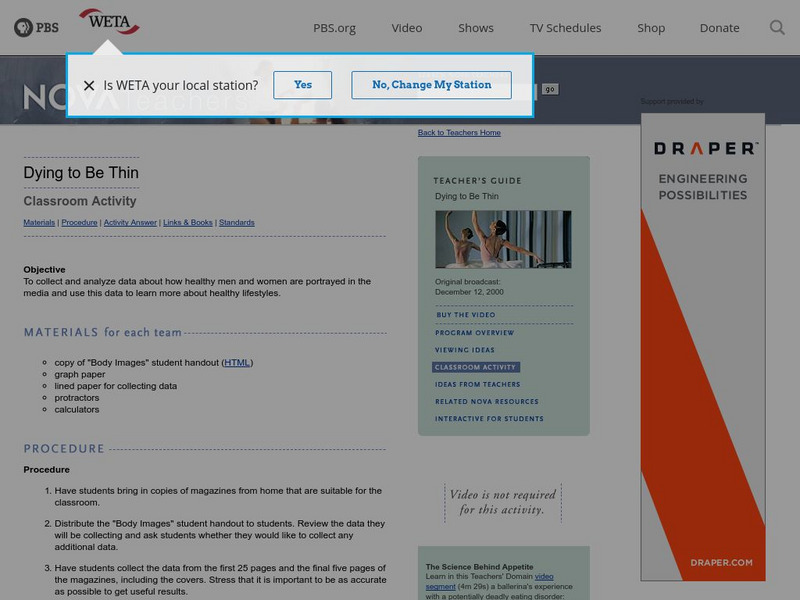
Task: Open Related NOVA Resources link
Action: click(x=487, y=402)
